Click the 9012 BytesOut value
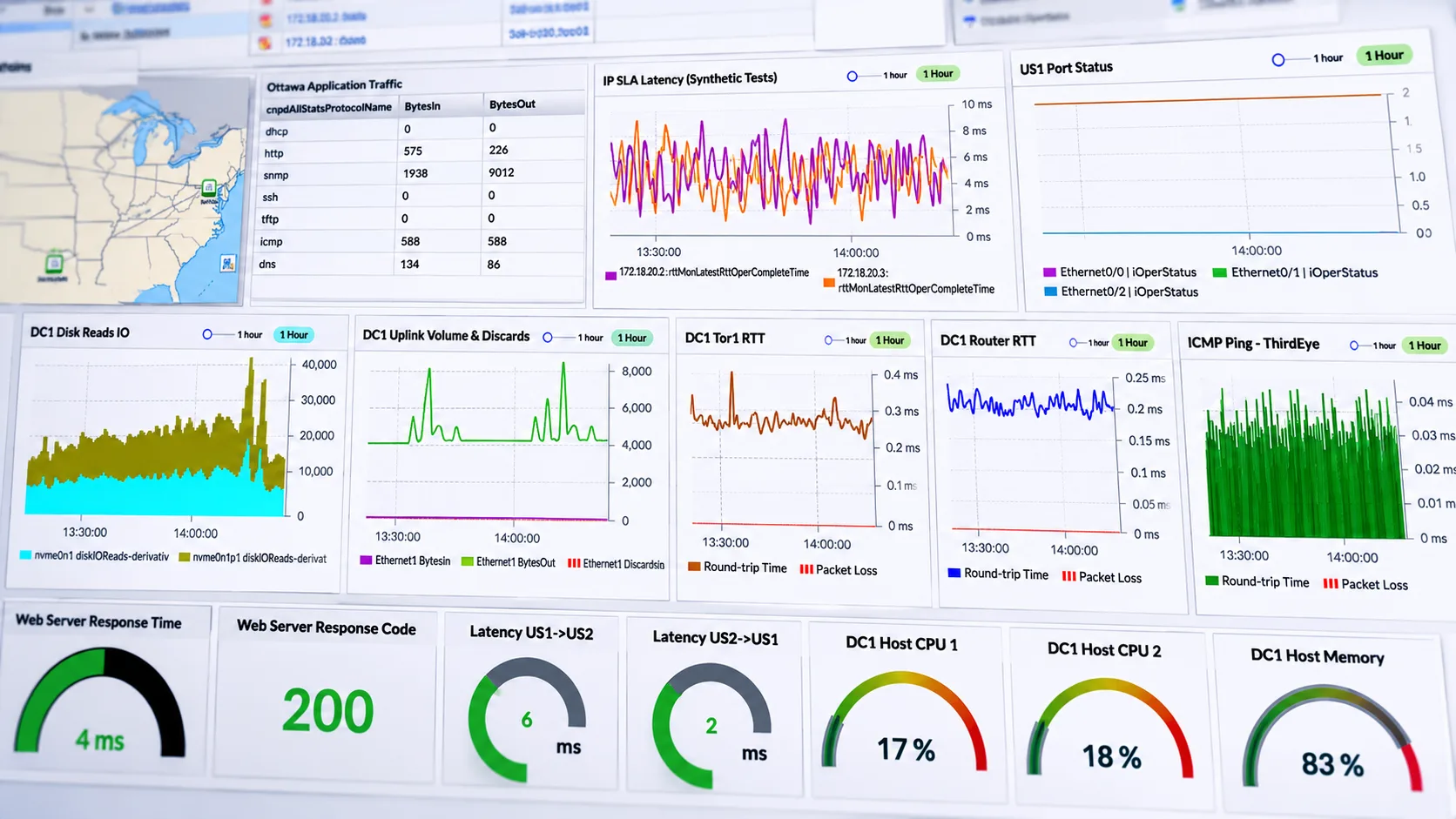Image resolution: width=1456 pixels, height=819 pixels. coord(502,172)
